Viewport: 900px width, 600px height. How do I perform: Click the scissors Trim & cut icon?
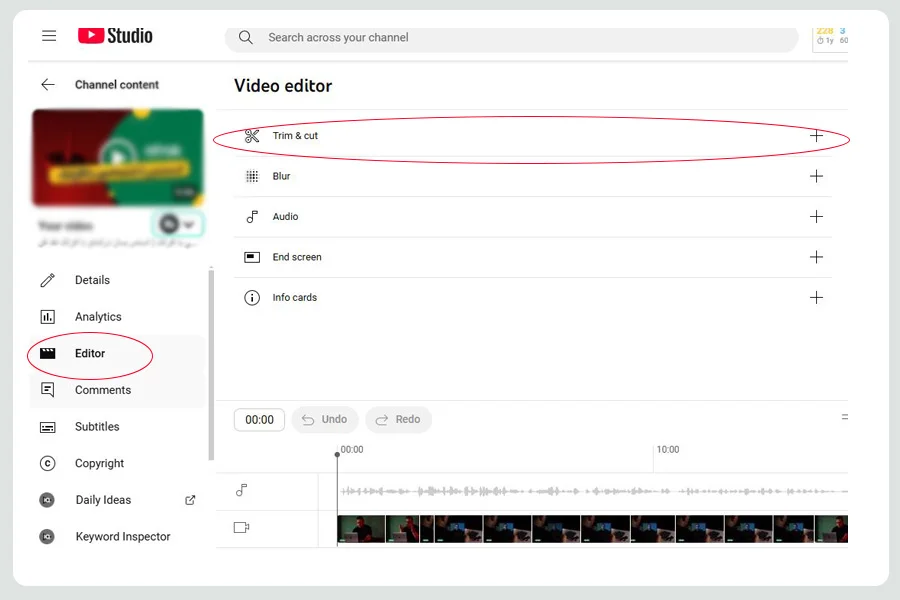click(252, 136)
